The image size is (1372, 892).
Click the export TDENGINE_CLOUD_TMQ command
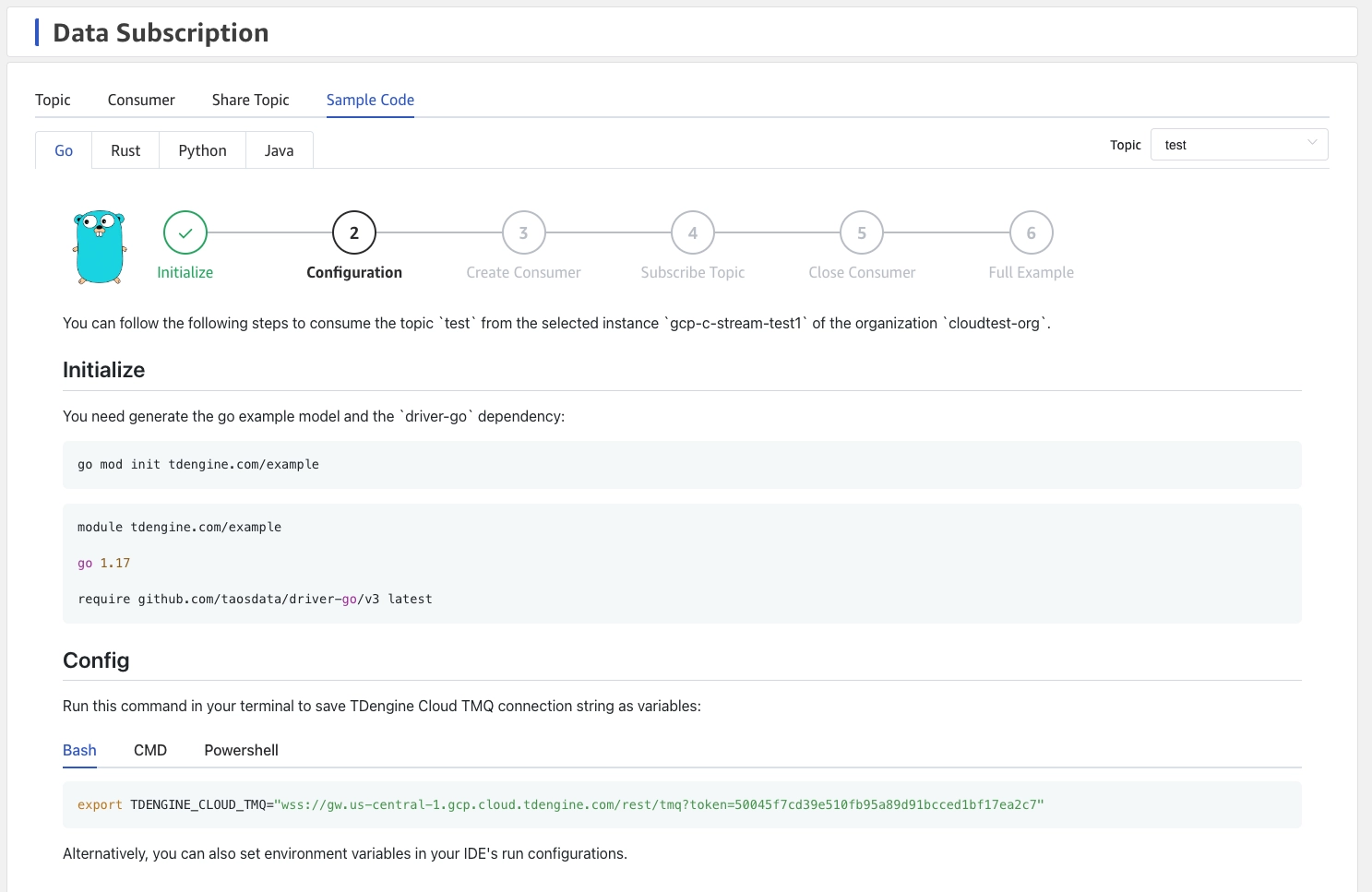coord(561,804)
